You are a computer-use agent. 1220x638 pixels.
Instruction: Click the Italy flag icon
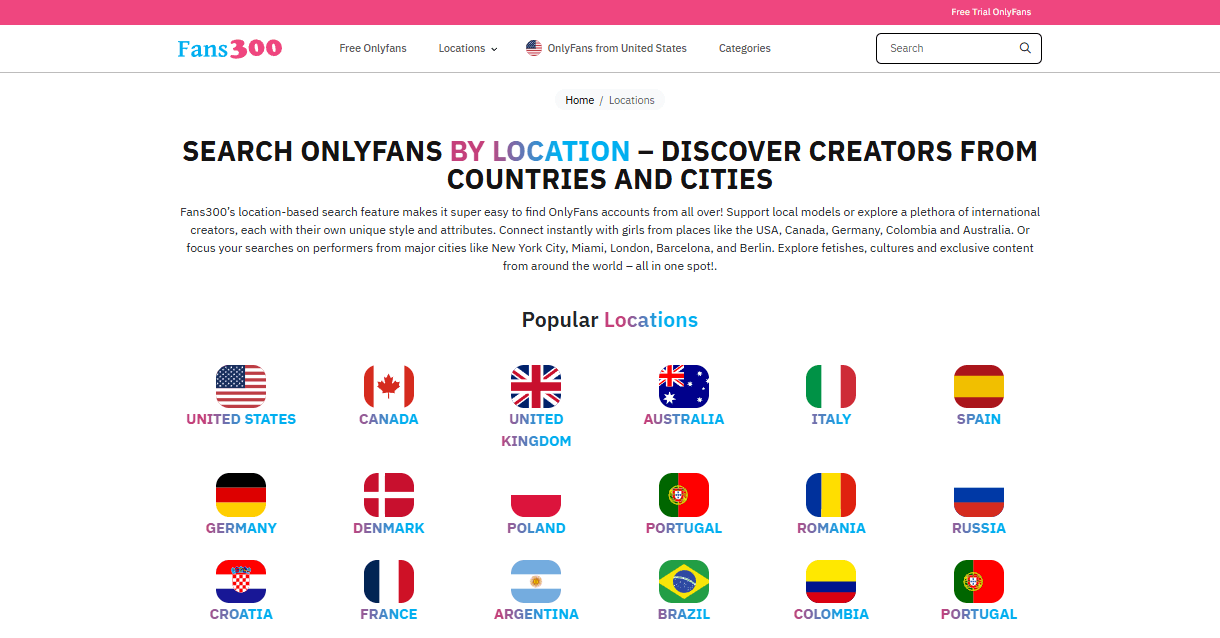[x=831, y=386]
